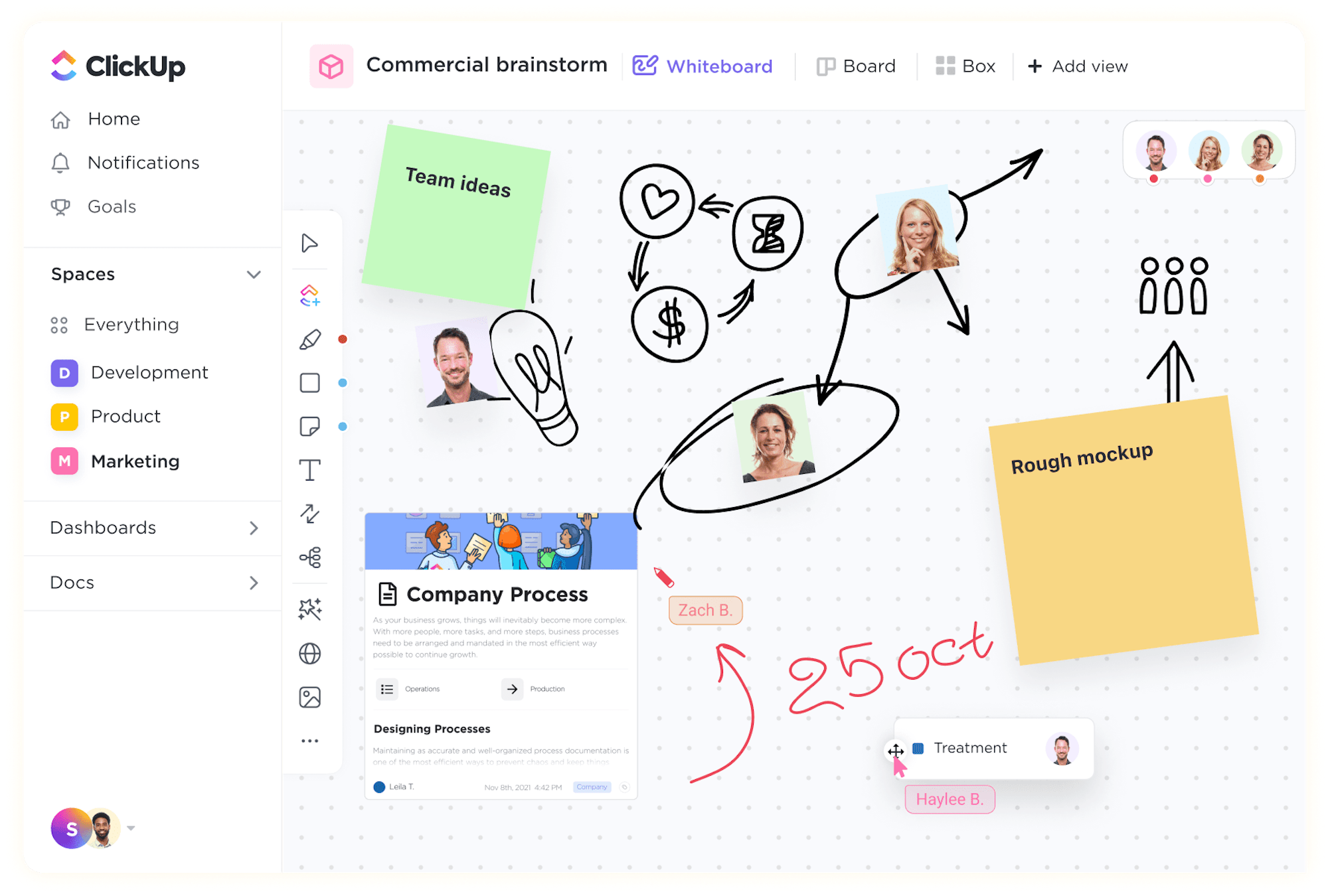Select the globe/web tool
Viewport: 1328px width, 896px height.
[310, 656]
